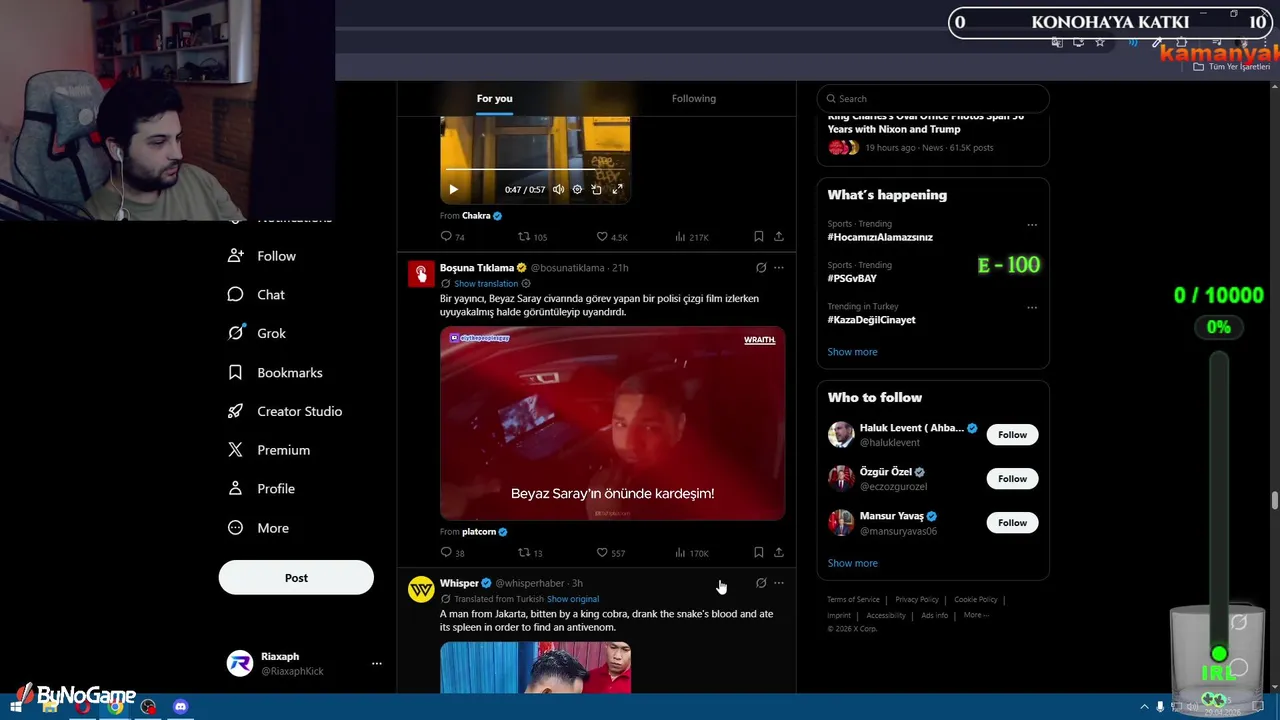
Task: Open video settings gear
Action: click(577, 189)
